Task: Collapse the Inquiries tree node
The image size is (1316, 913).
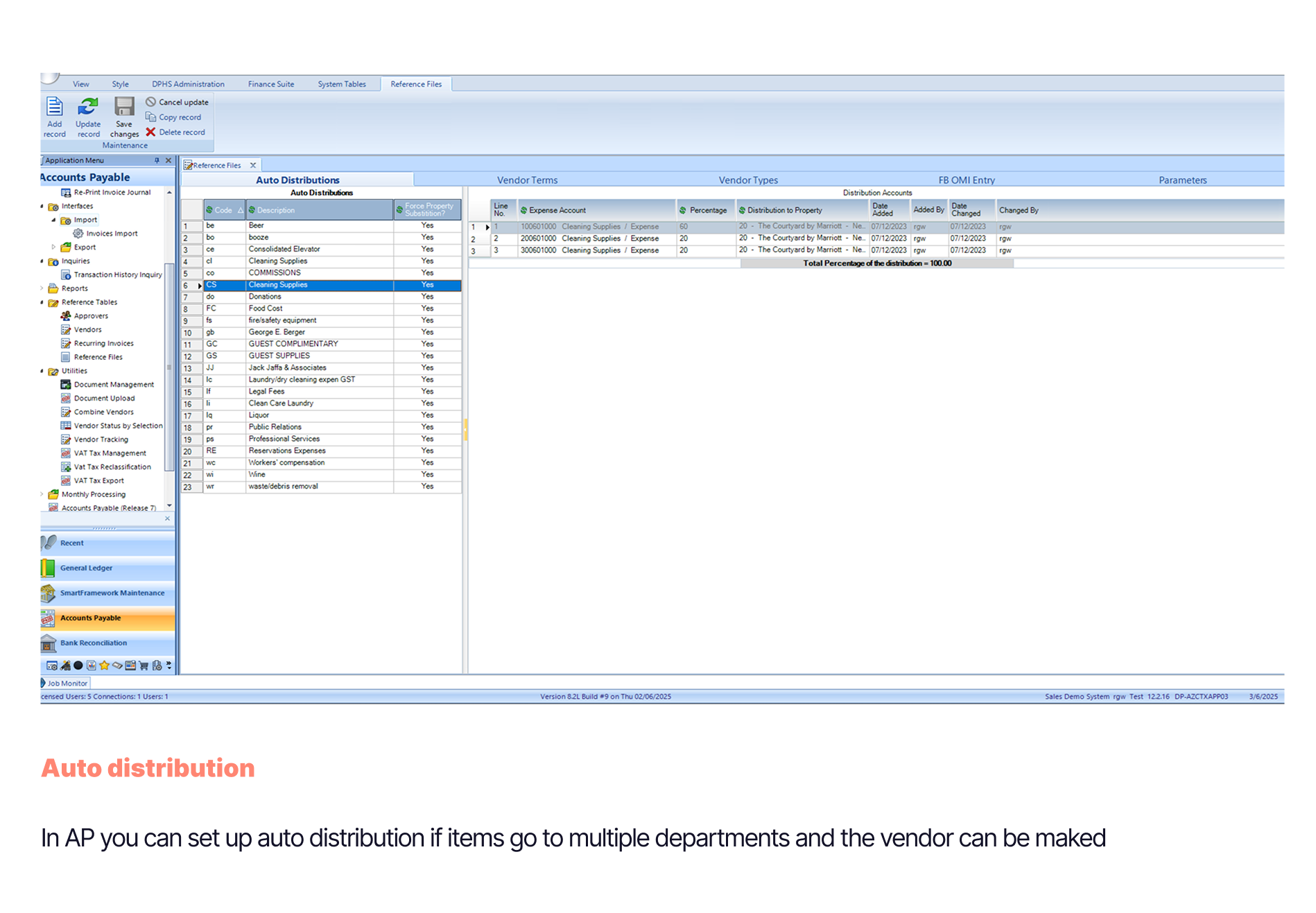Action: [x=42, y=261]
